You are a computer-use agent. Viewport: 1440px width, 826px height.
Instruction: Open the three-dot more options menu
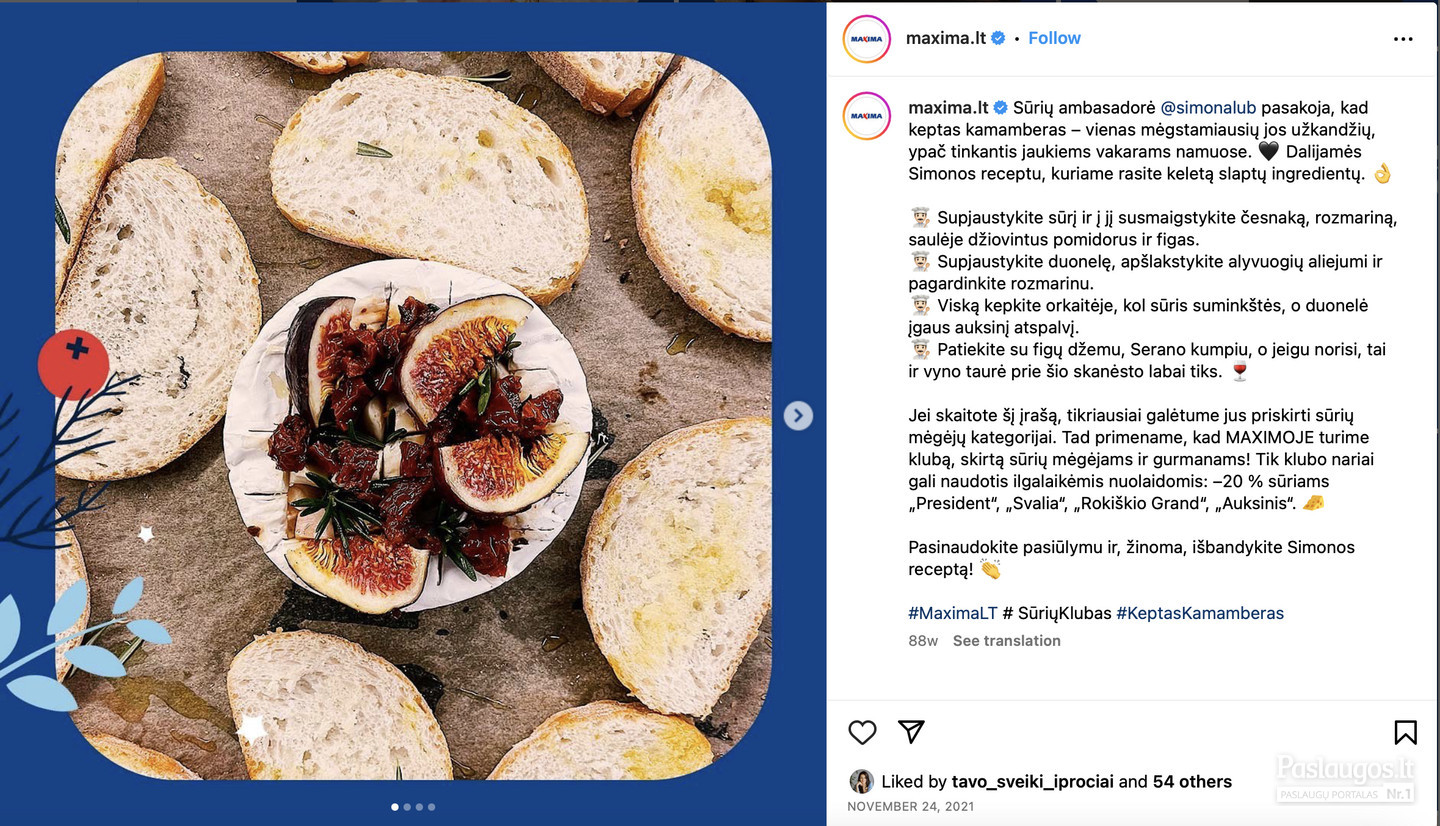pos(1403,39)
